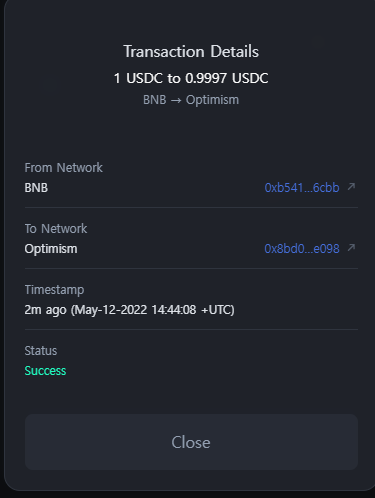Click the arrow between BNB and Optimism
Screen dimensions: 375x498
coord(176,100)
